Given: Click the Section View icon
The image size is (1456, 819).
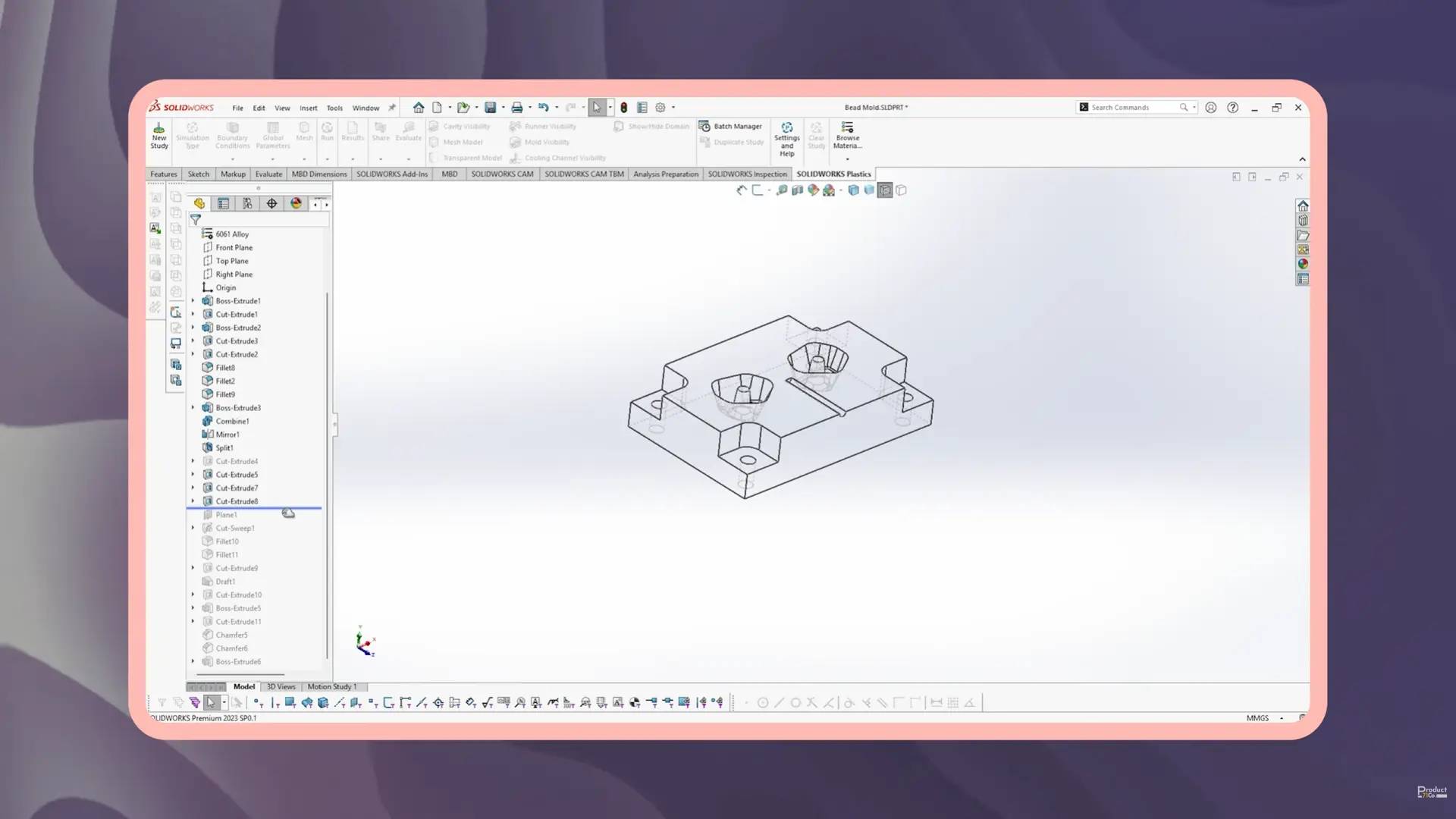Looking at the screenshot, I should coord(797,190).
